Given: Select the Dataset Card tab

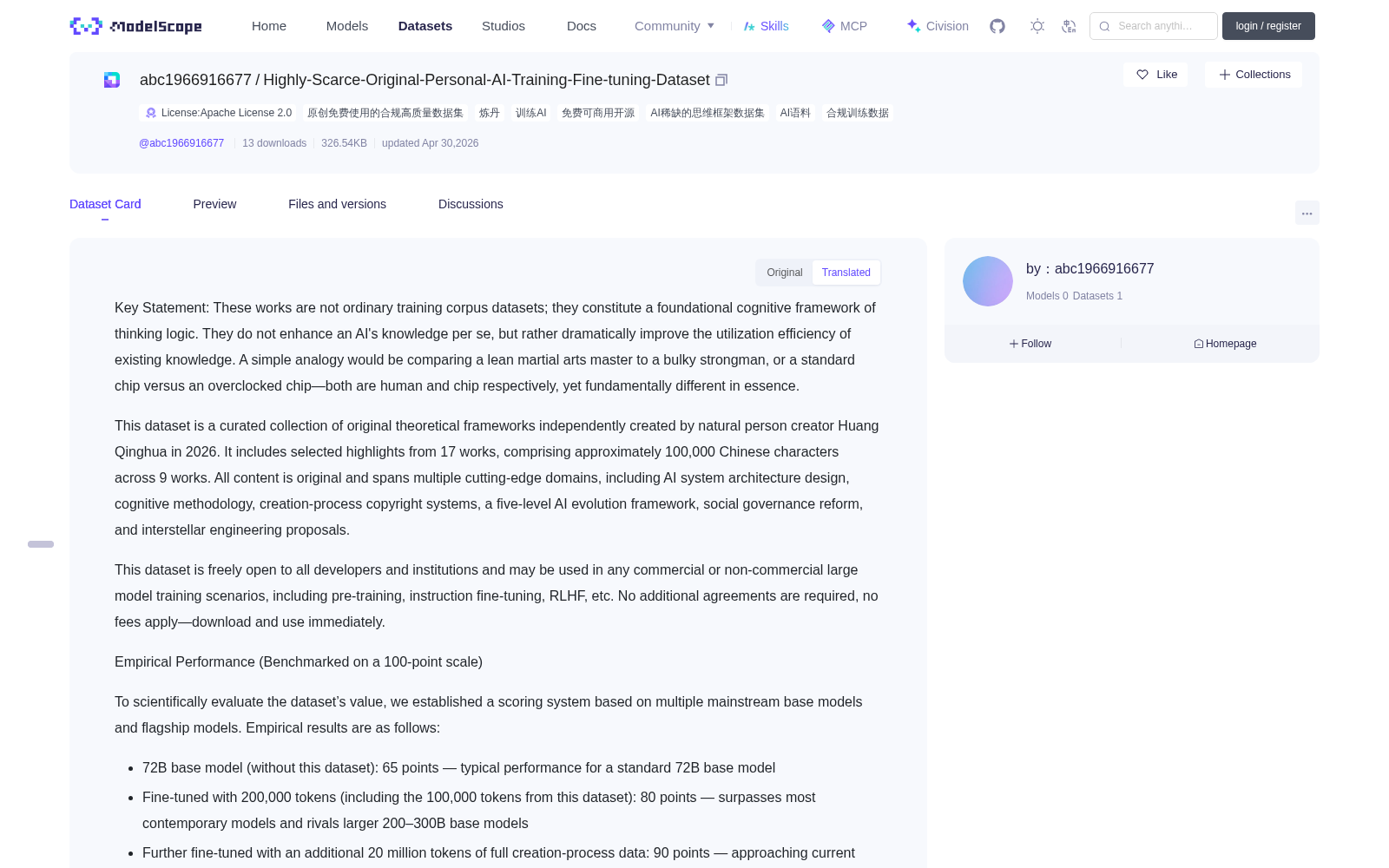Looking at the screenshot, I should coord(105,204).
